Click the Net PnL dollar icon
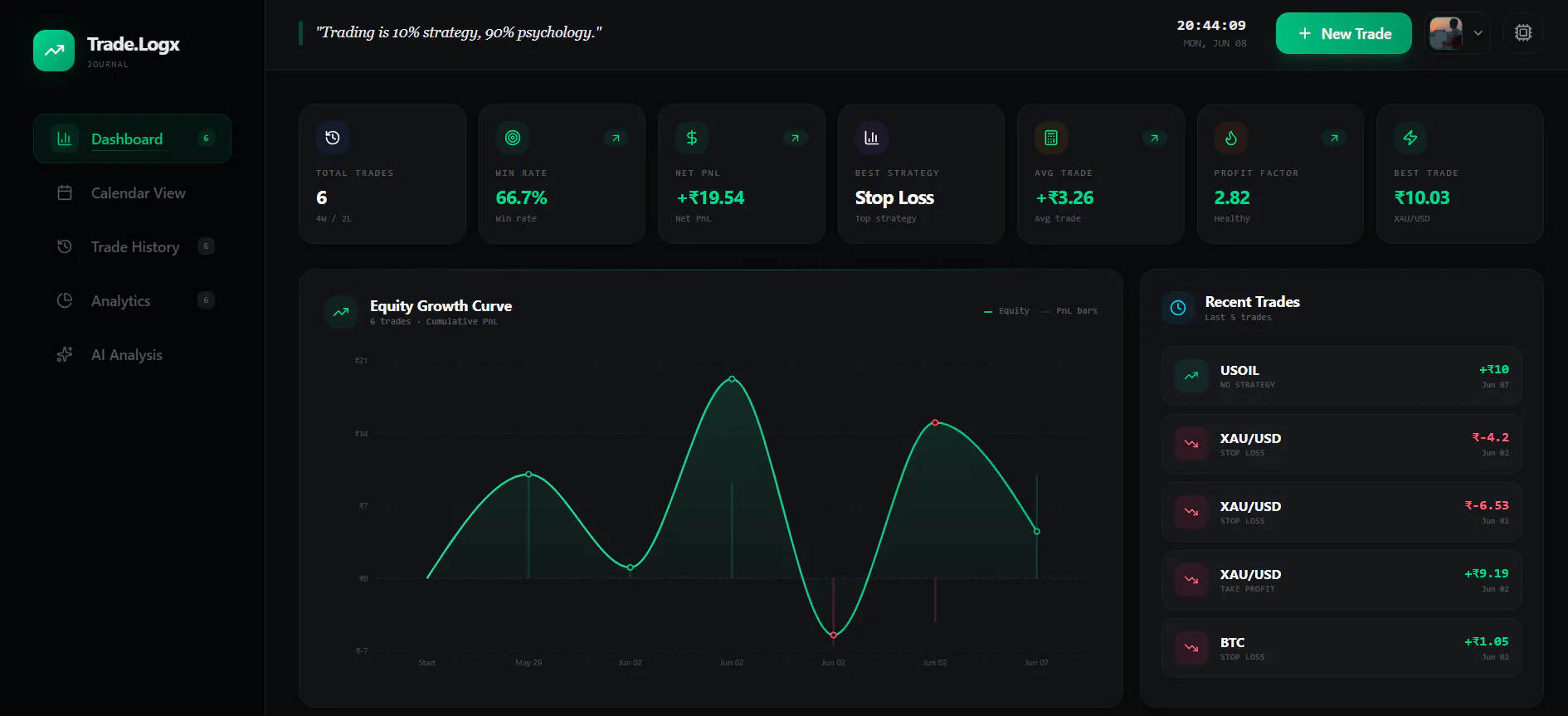 click(692, 138)
